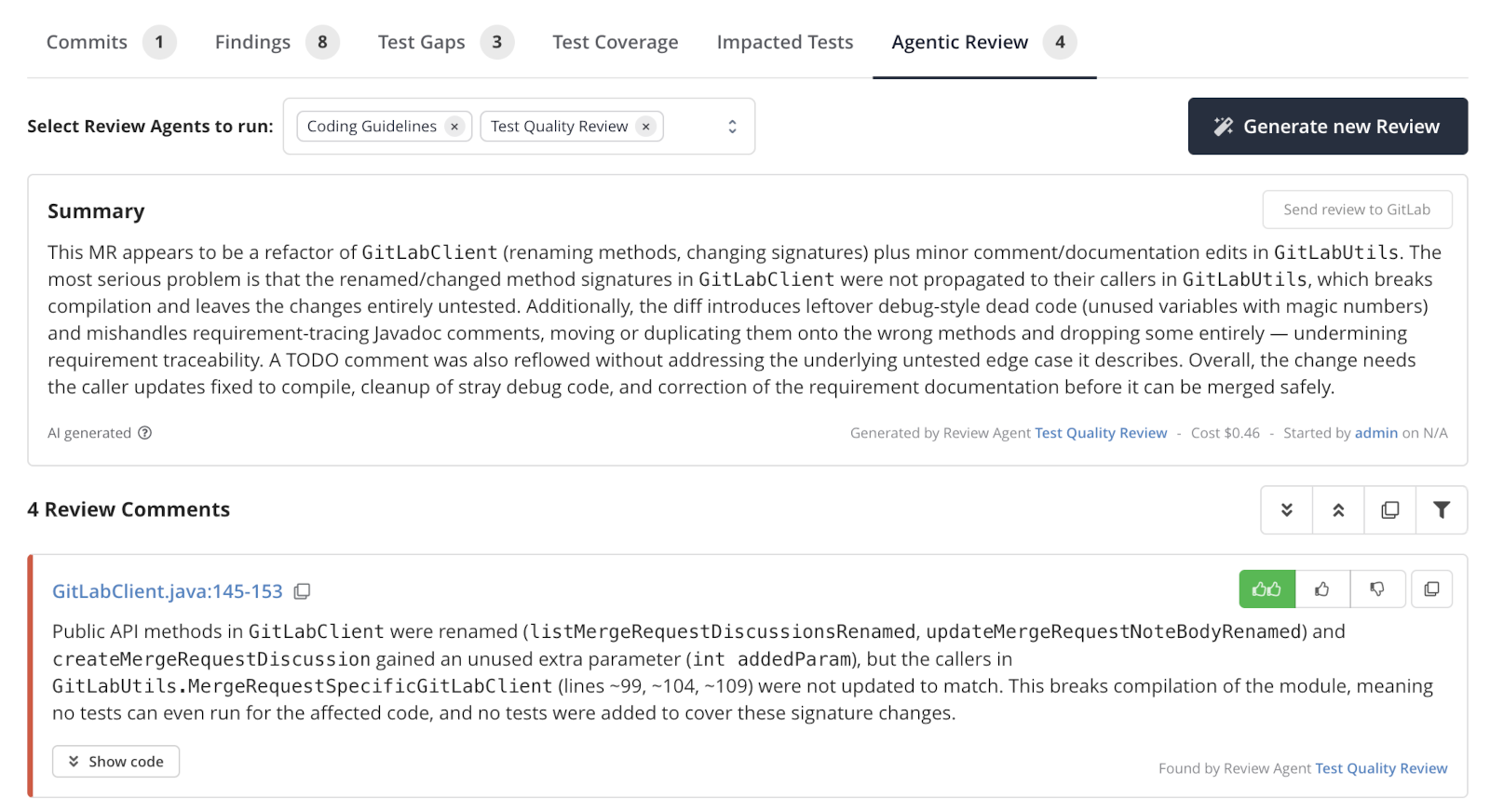Click Generate new Review button
Image resolution: width=1490 pixels, height=812 pixels.
[x=1328, y=127]
